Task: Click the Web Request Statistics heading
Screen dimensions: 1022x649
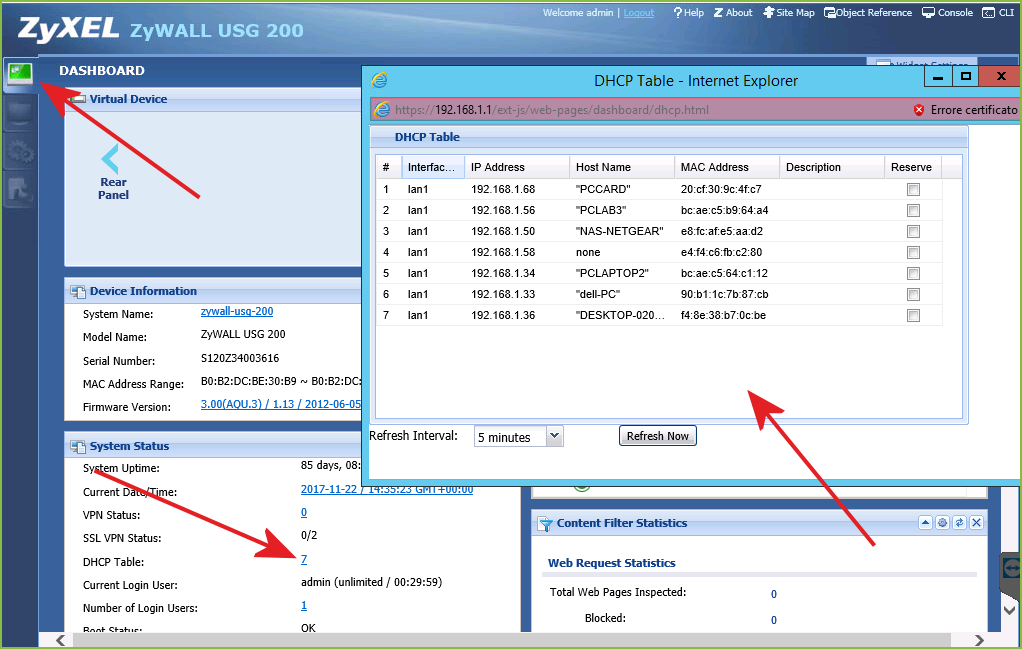Action: click(x=611, y=563)
